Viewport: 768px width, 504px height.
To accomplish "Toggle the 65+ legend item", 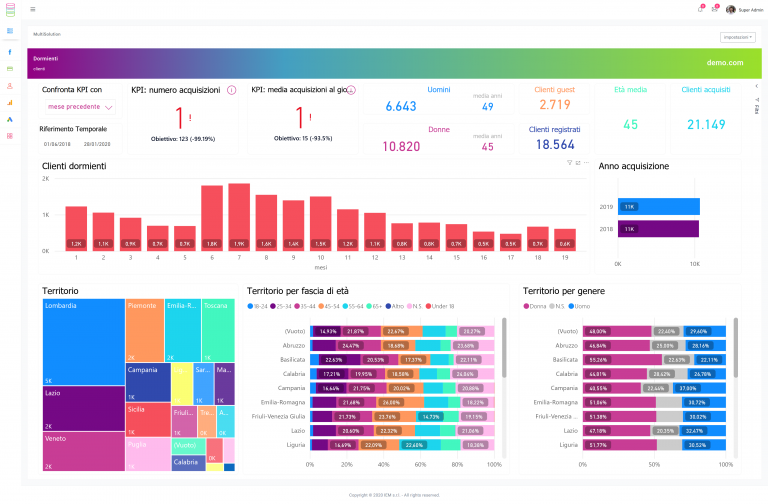I will (374, 307).
